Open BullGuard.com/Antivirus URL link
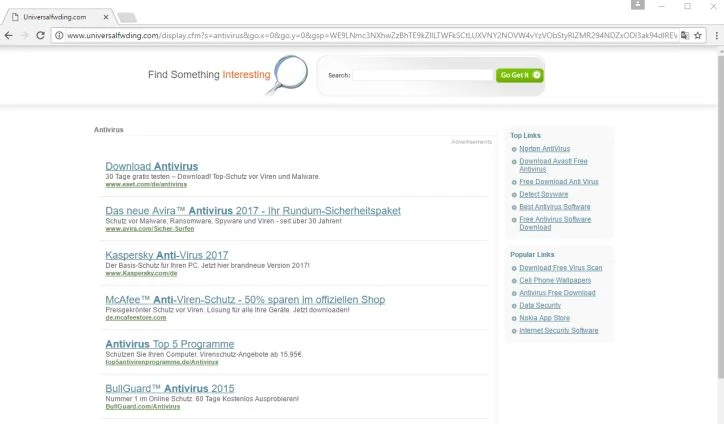This screenshot has width=724, height=424. (143, 406)
